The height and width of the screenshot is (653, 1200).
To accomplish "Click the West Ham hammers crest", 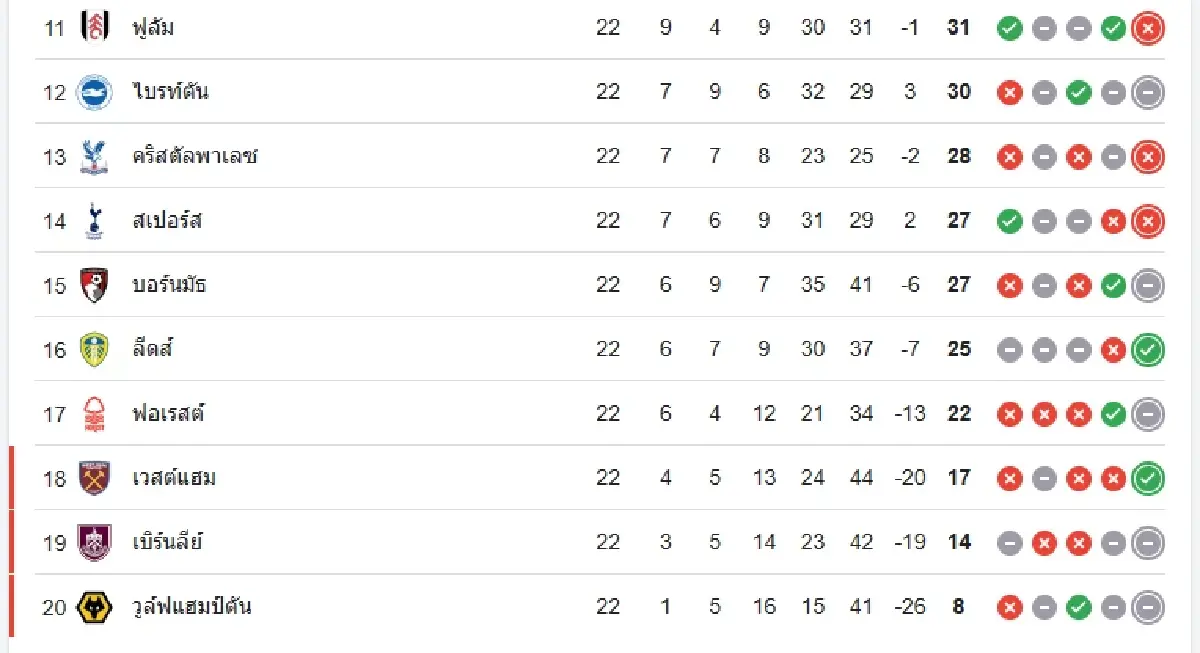I will coord(95,478).
